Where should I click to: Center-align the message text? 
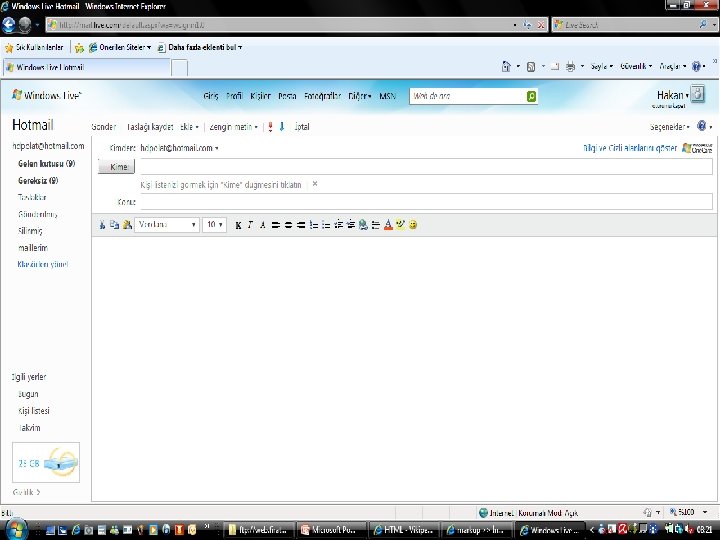tap(288, 225)
